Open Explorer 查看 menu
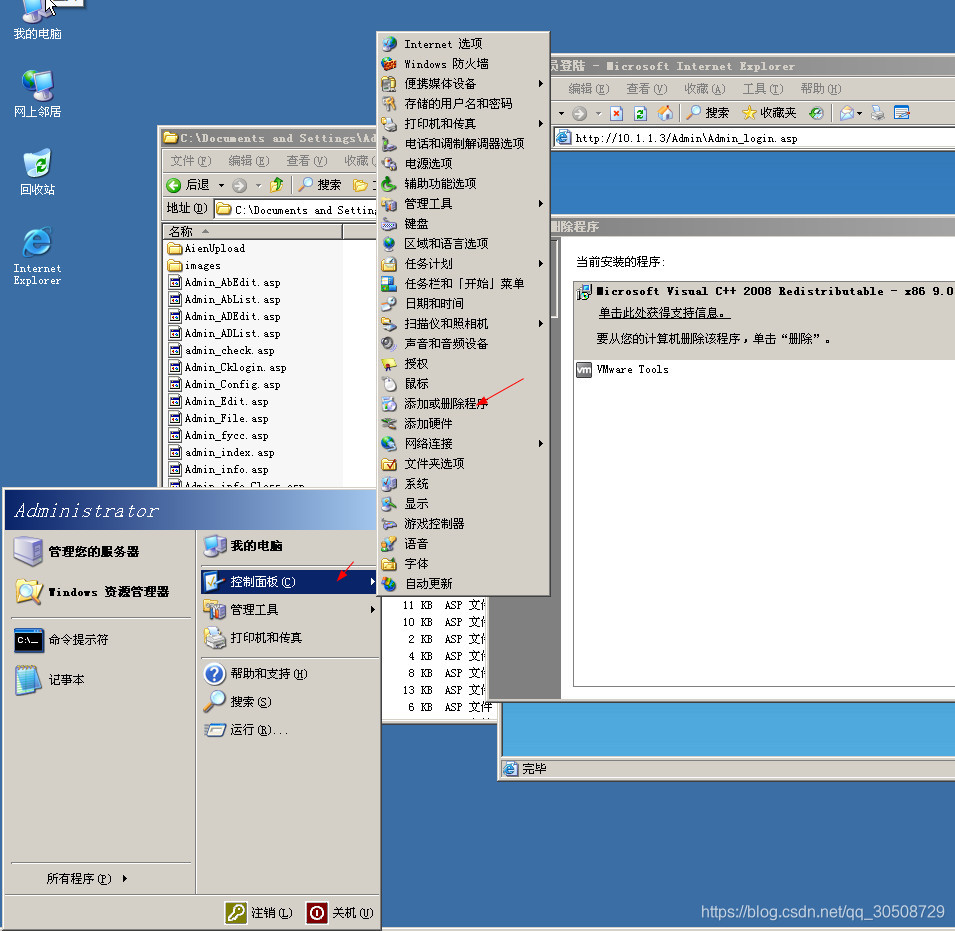This screenshot has height=931, width=955. tap(306, 160)
